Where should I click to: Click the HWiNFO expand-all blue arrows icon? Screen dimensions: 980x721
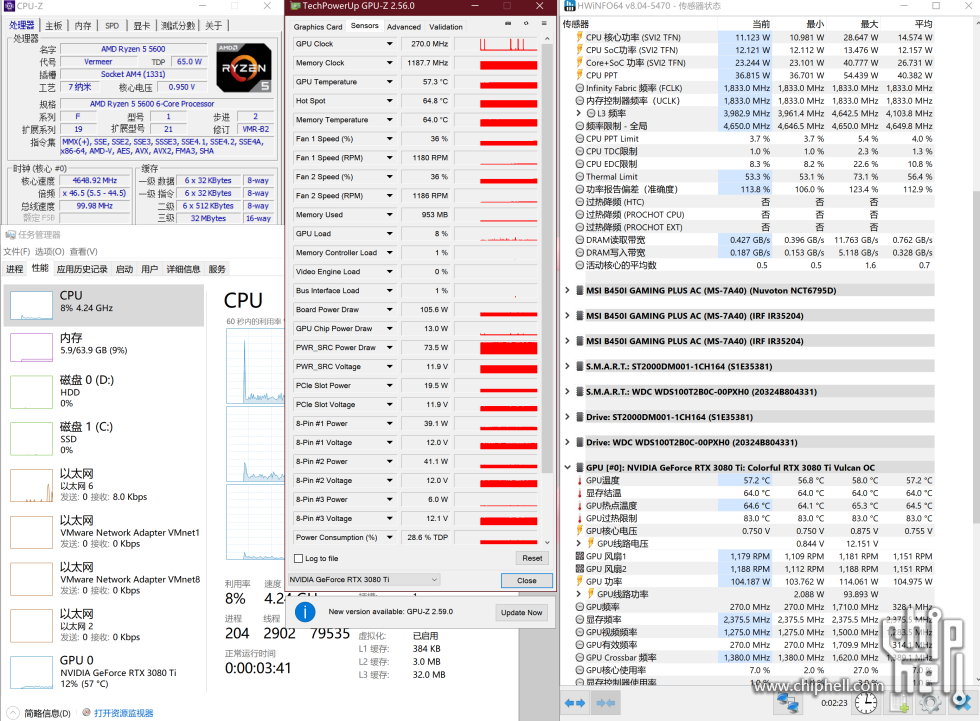point(575,703)
